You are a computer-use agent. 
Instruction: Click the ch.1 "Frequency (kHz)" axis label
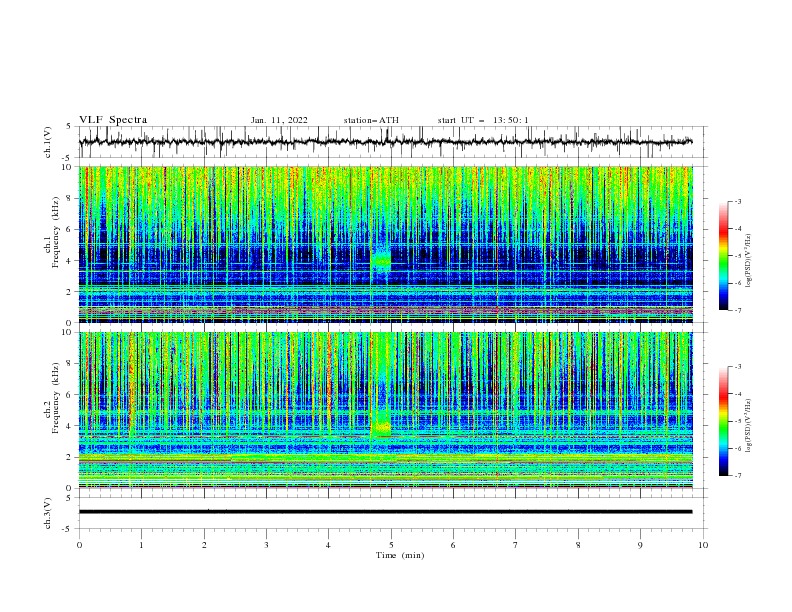[56, 230]
